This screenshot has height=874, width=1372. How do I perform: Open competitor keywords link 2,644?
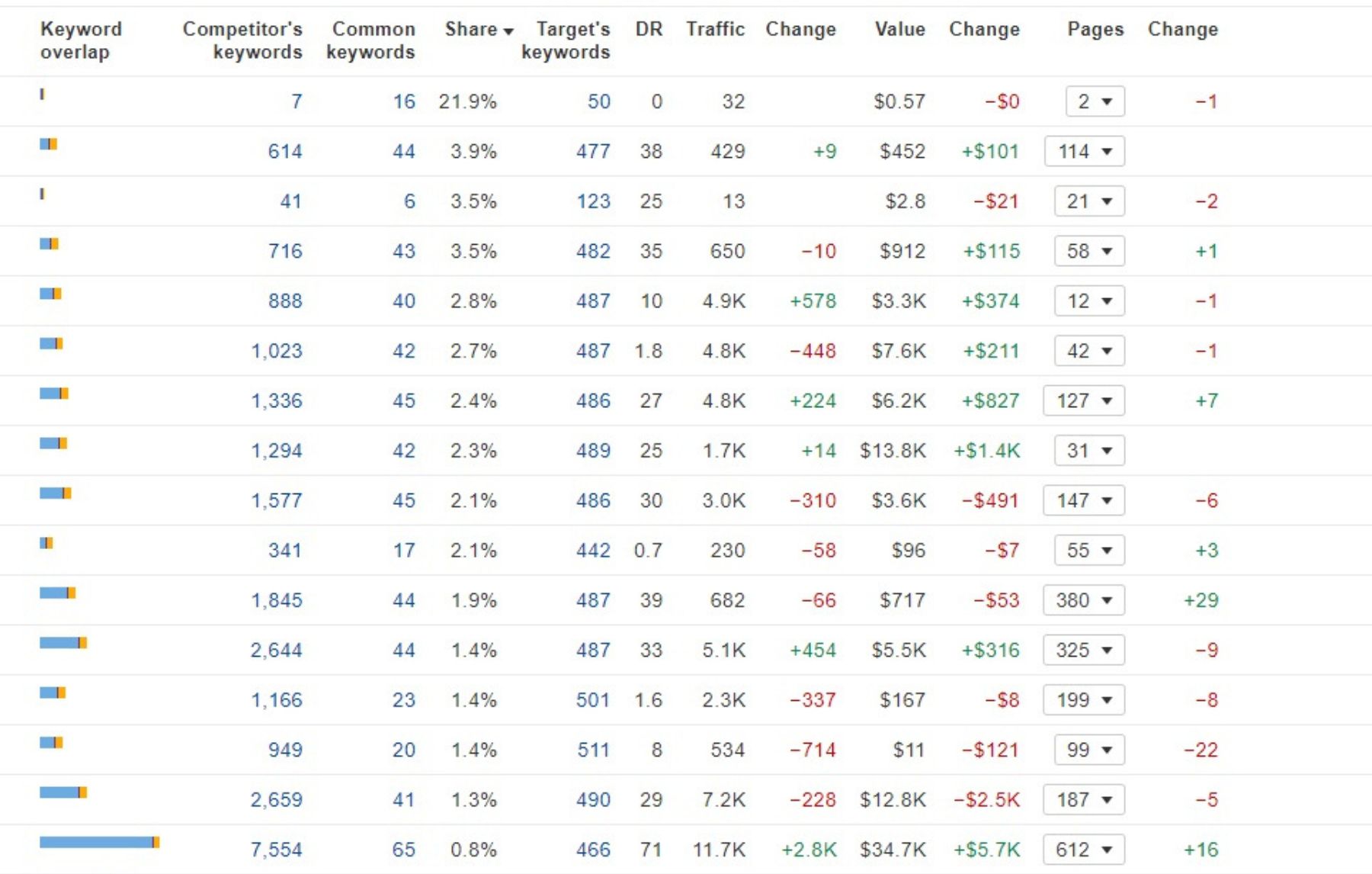pyautogui.click(x=276, y=650)
